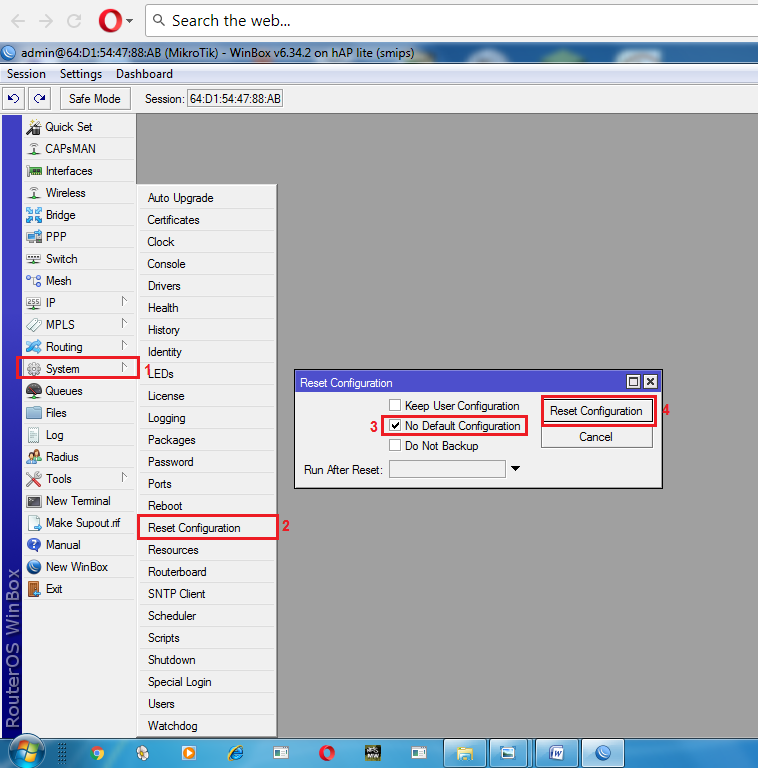Viewport: 758px width, 768px height.
Task: Click the Session address field
Action: pos(235,99)
